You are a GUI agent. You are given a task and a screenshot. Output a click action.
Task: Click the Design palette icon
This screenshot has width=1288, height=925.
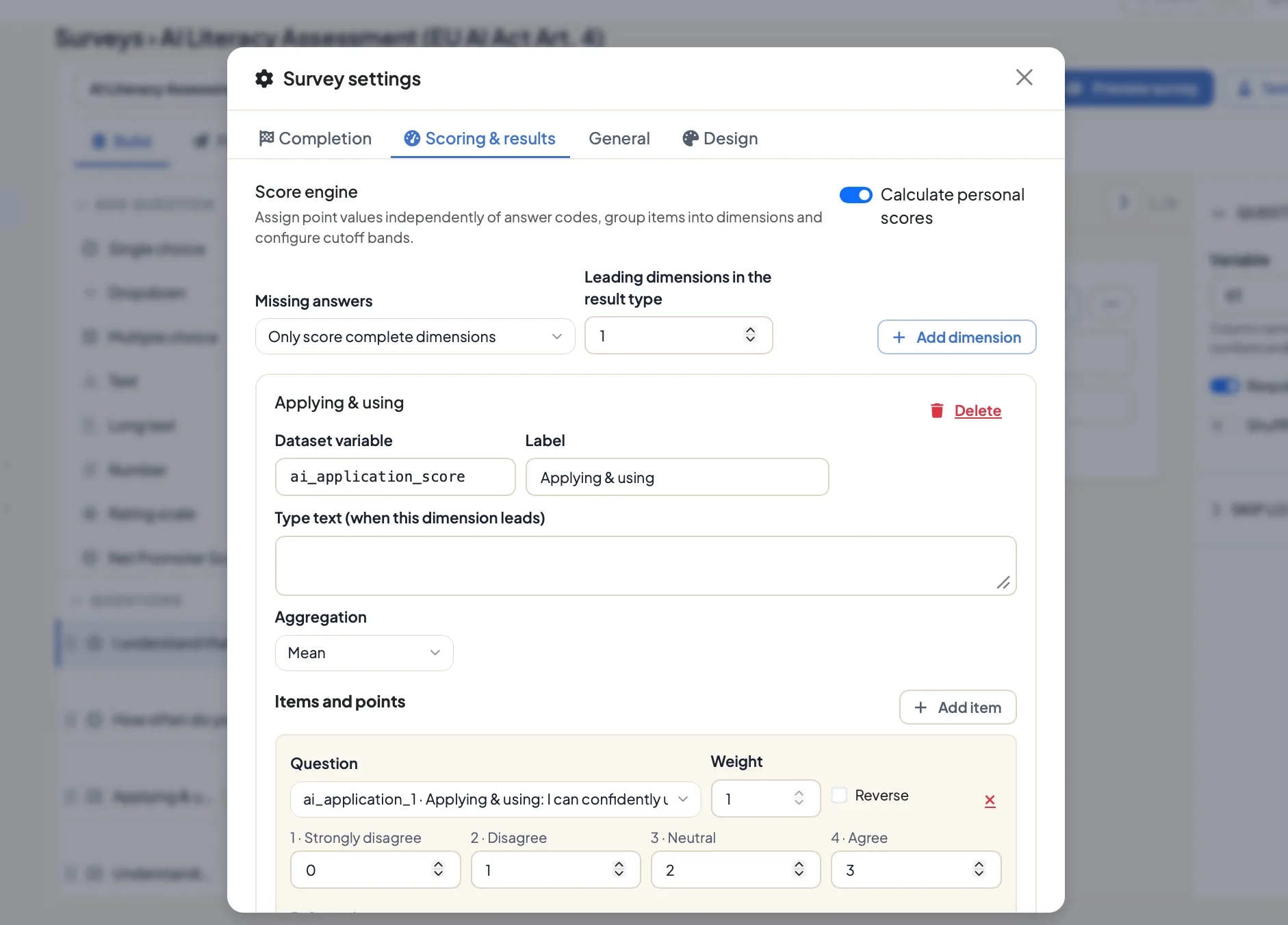click(x=691, y=138)
